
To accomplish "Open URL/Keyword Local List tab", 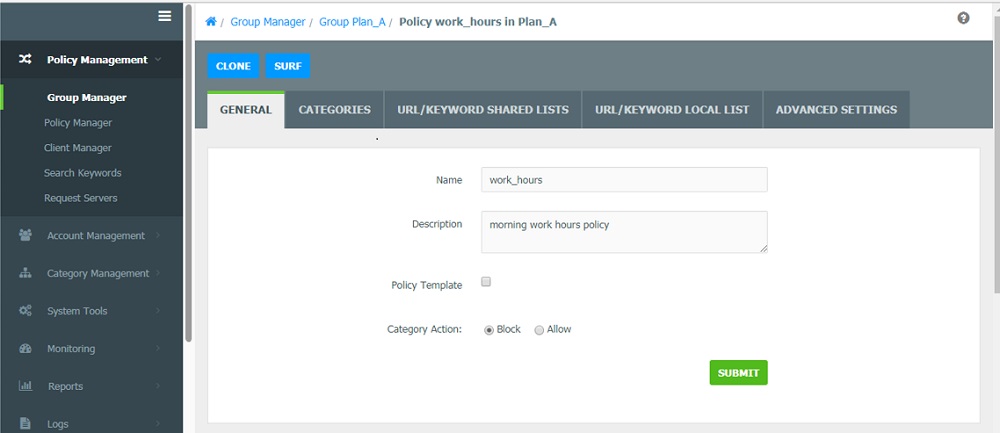I will 672,110.
